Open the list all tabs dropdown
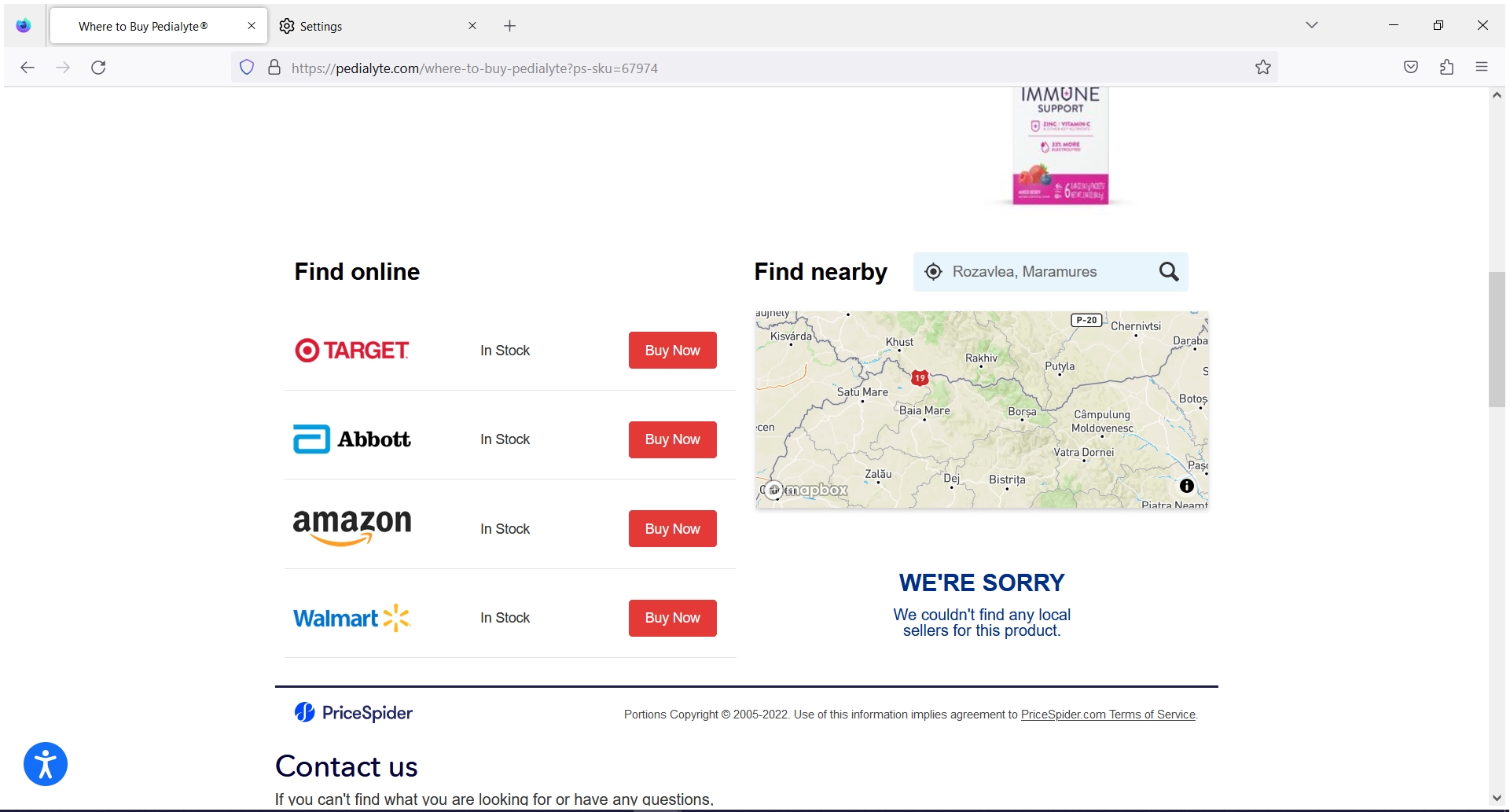1510x812 pixels. tap(1311, 24)
